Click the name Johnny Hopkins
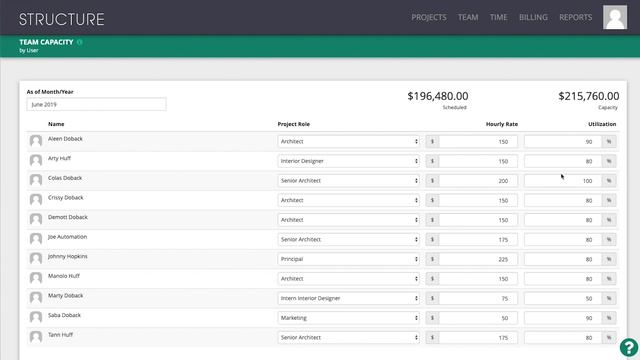 pyautogui.click(x=67, y=256)
